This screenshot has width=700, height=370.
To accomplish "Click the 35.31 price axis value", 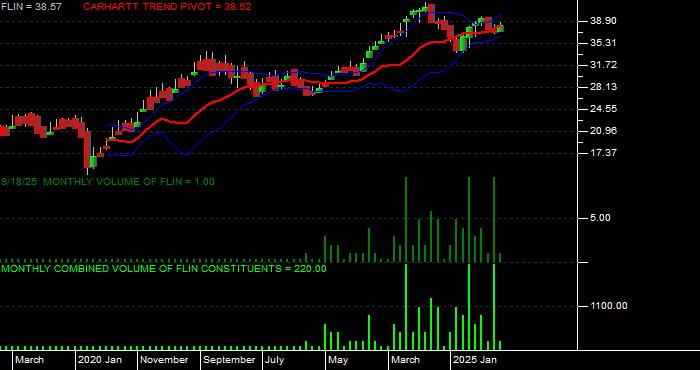I will [x=604, y=43].
